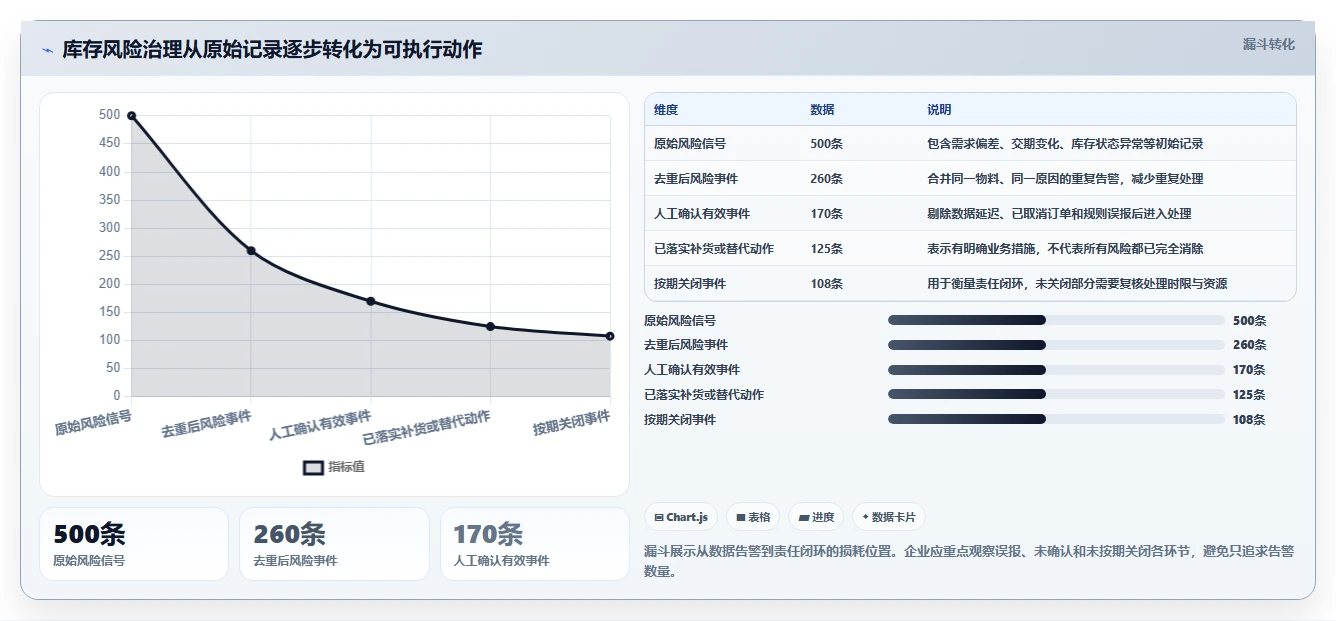The width and height of the screenshot is (1336, 621).
Task: Select the chart data point for 原始风险信号
Action: (131, 116)
